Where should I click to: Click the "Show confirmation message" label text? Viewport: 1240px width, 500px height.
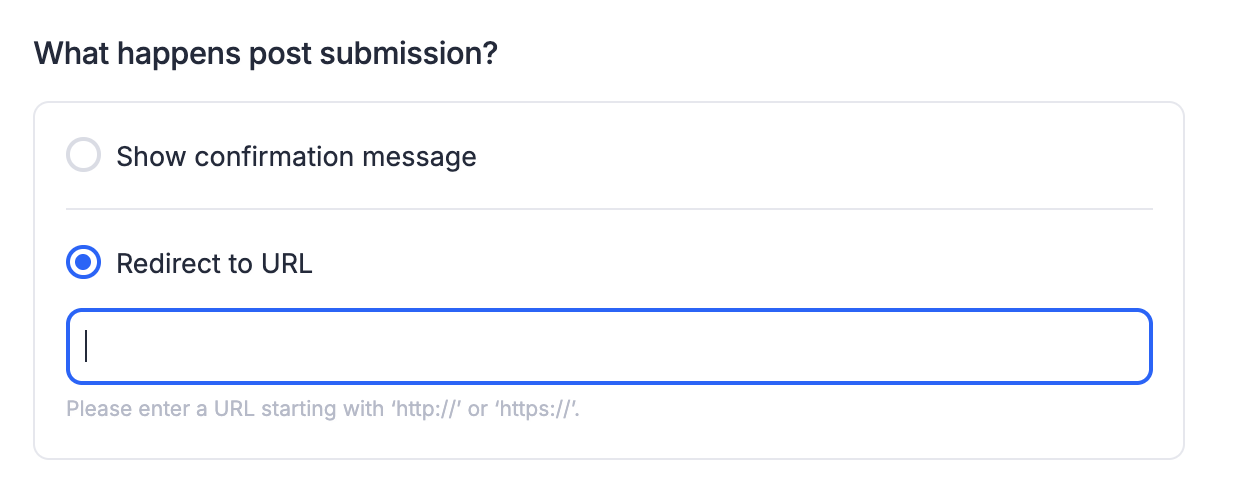[x=296, y=157]
